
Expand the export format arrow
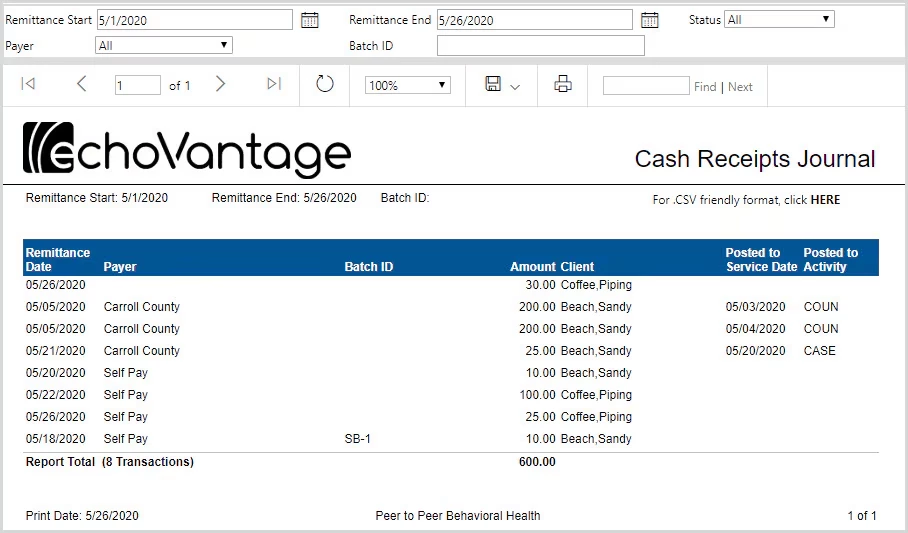coord(515,87)
